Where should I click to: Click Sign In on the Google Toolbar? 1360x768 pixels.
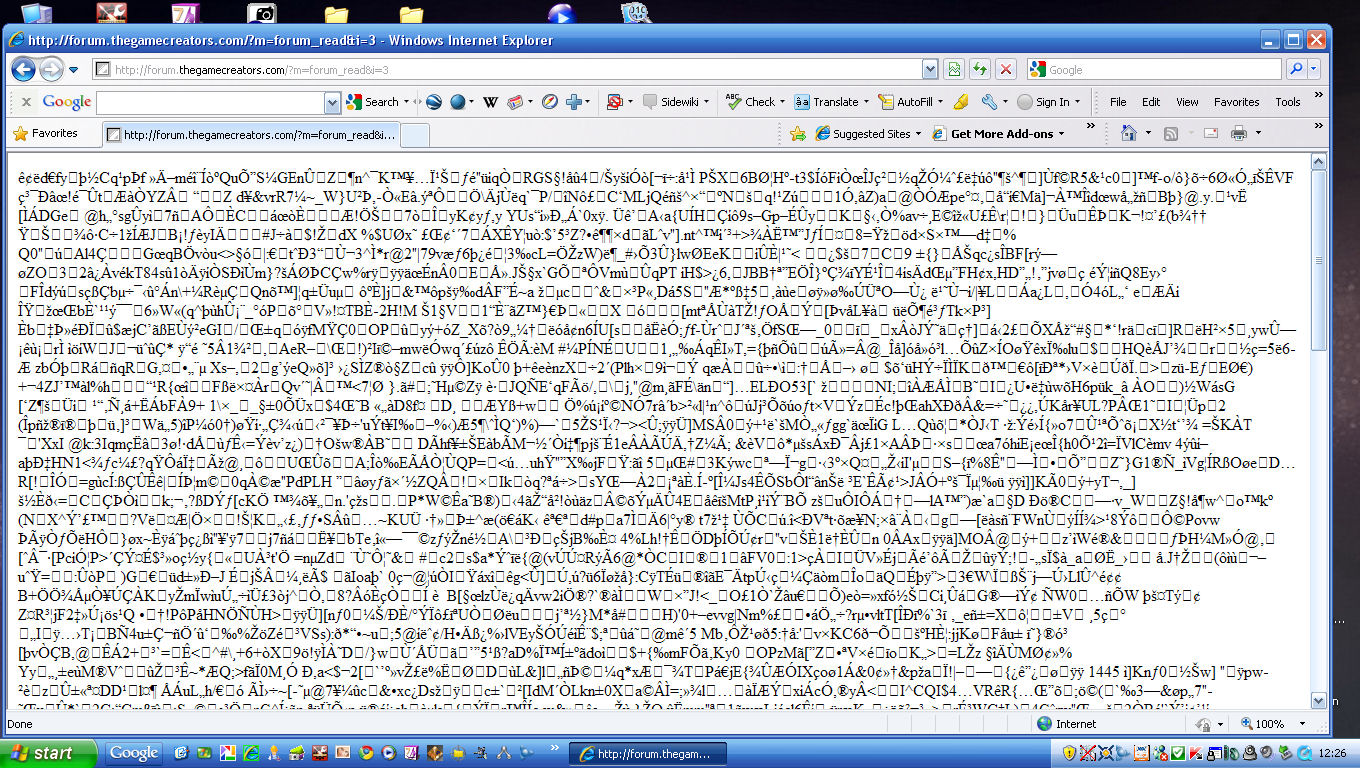[x=1044, y=102]
